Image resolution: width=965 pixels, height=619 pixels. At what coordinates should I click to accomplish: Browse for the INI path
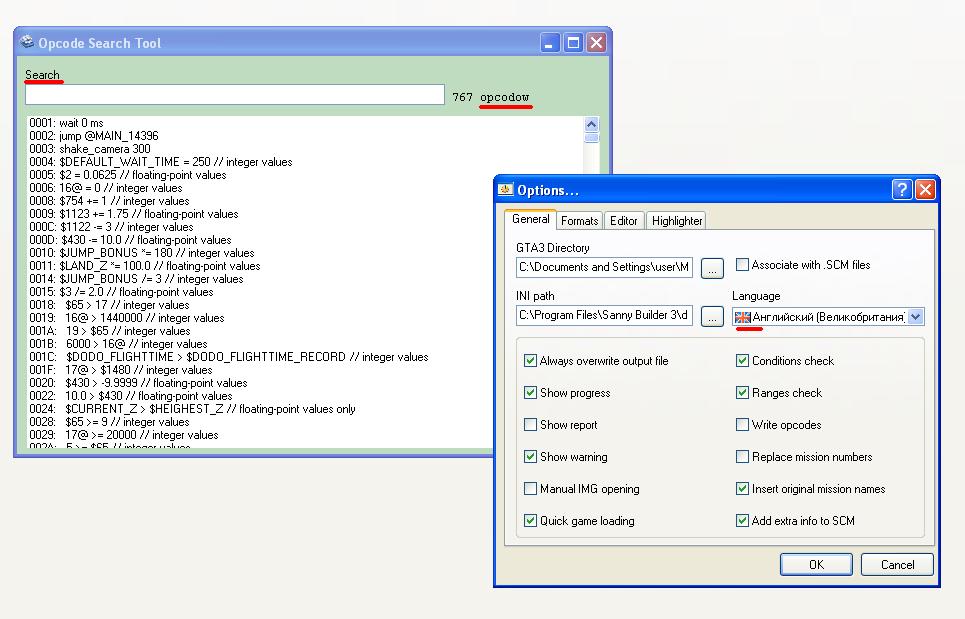[712, 316]
